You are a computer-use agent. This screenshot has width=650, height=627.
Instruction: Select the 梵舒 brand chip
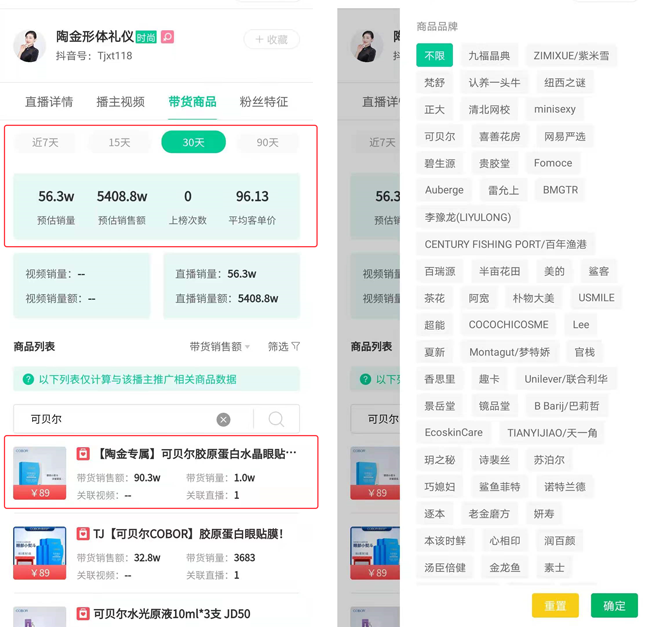pyautogui.click(x=434, y=82)
